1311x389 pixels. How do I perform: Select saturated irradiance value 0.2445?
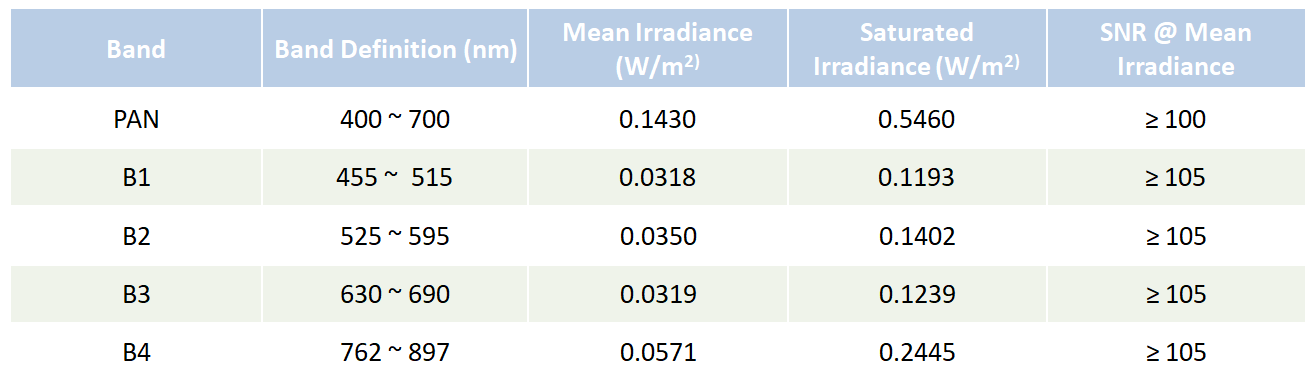point(916,352)
